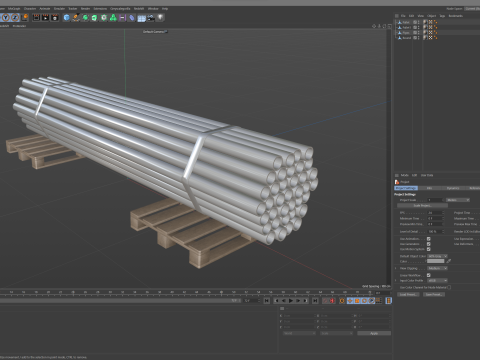Click the coordinate system toggle icon

[x=25, y=17]
